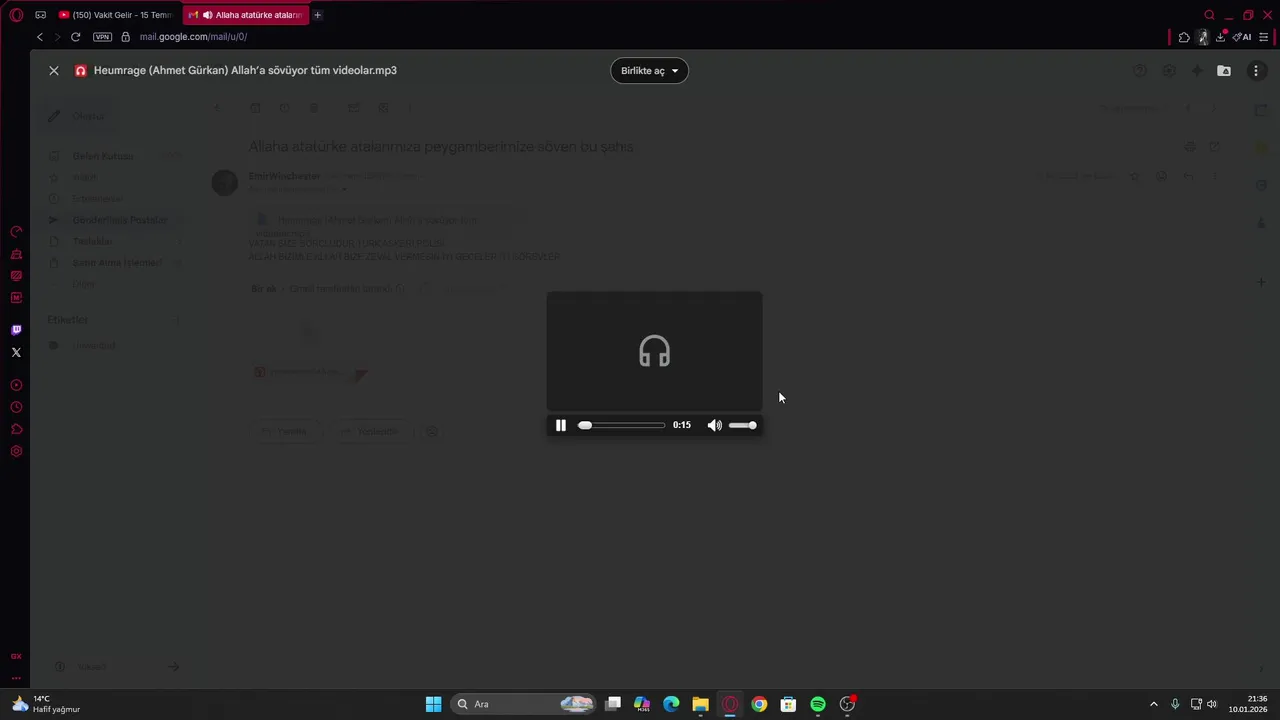Open GX Control speedometer in sidebar
This screenshot has width=1280, height=720.
point(16,232)
